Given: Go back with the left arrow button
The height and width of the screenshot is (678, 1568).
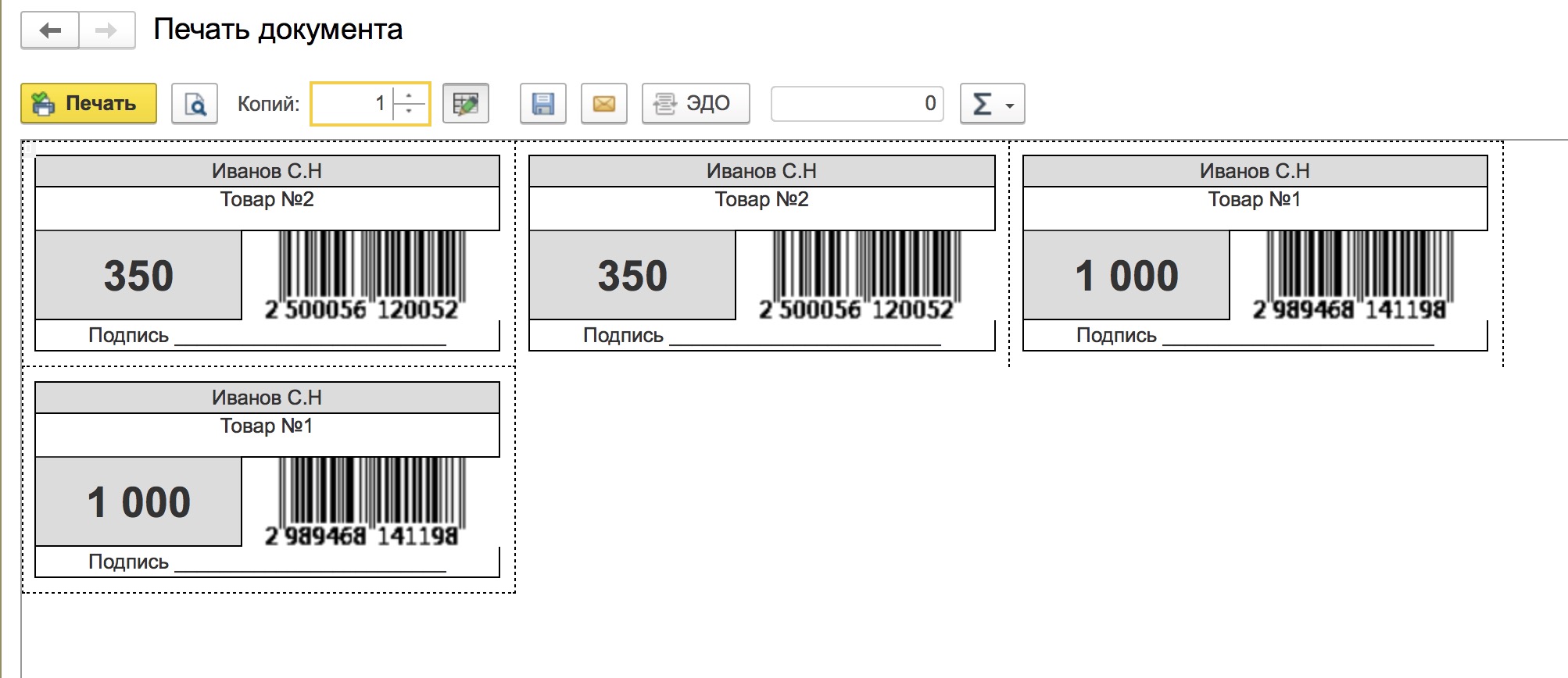Looking at the screenshot, I should click(50, 31).
